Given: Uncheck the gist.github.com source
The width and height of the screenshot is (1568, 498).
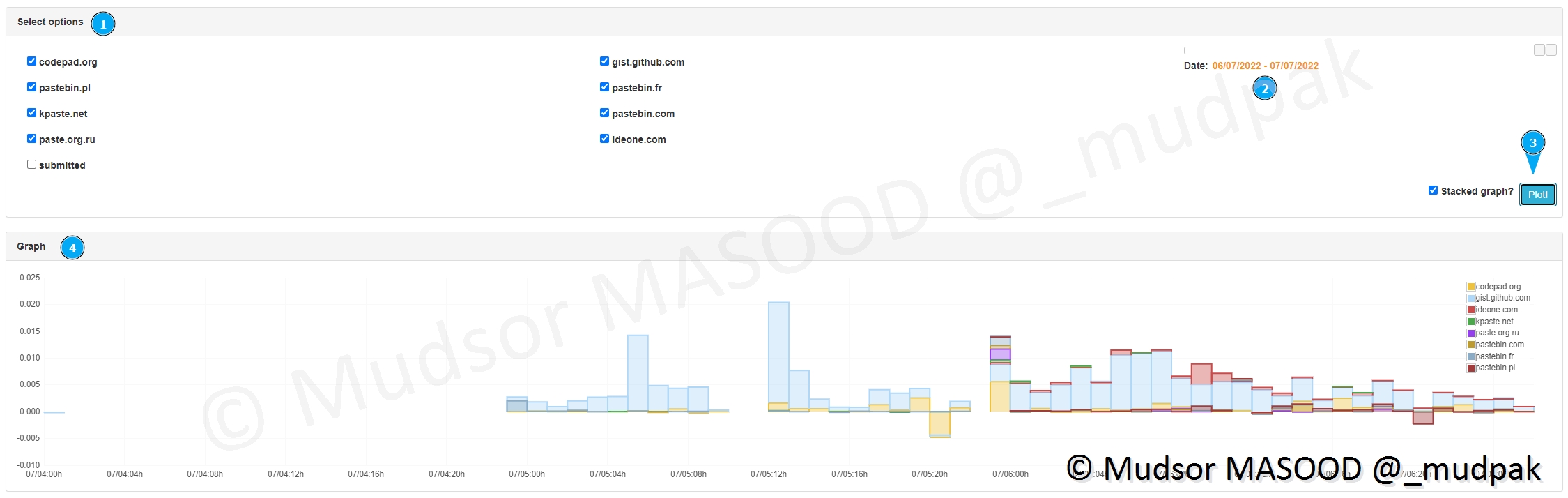Looking at the screenshot, I should tap(604, 61).
